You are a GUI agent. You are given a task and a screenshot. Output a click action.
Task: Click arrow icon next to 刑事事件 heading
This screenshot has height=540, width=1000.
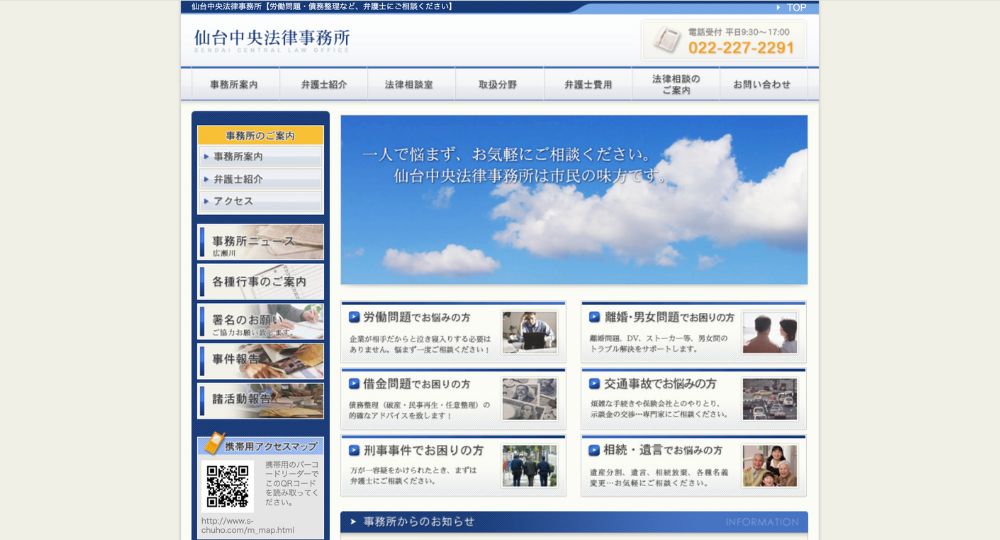[354, 451]
